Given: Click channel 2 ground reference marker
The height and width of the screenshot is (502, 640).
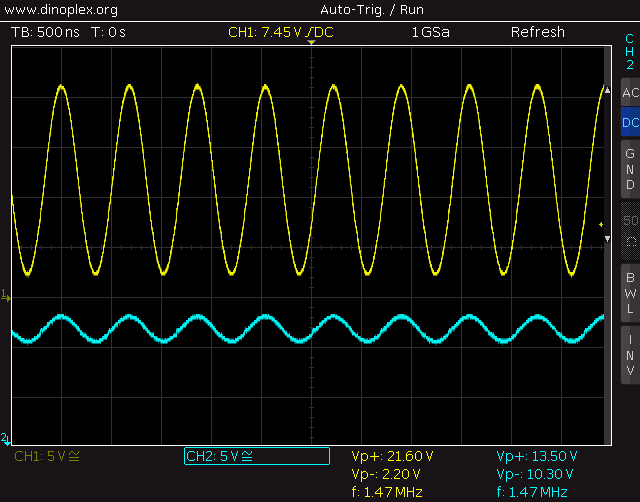Looking at the screenshot, I should click(5, 438).
